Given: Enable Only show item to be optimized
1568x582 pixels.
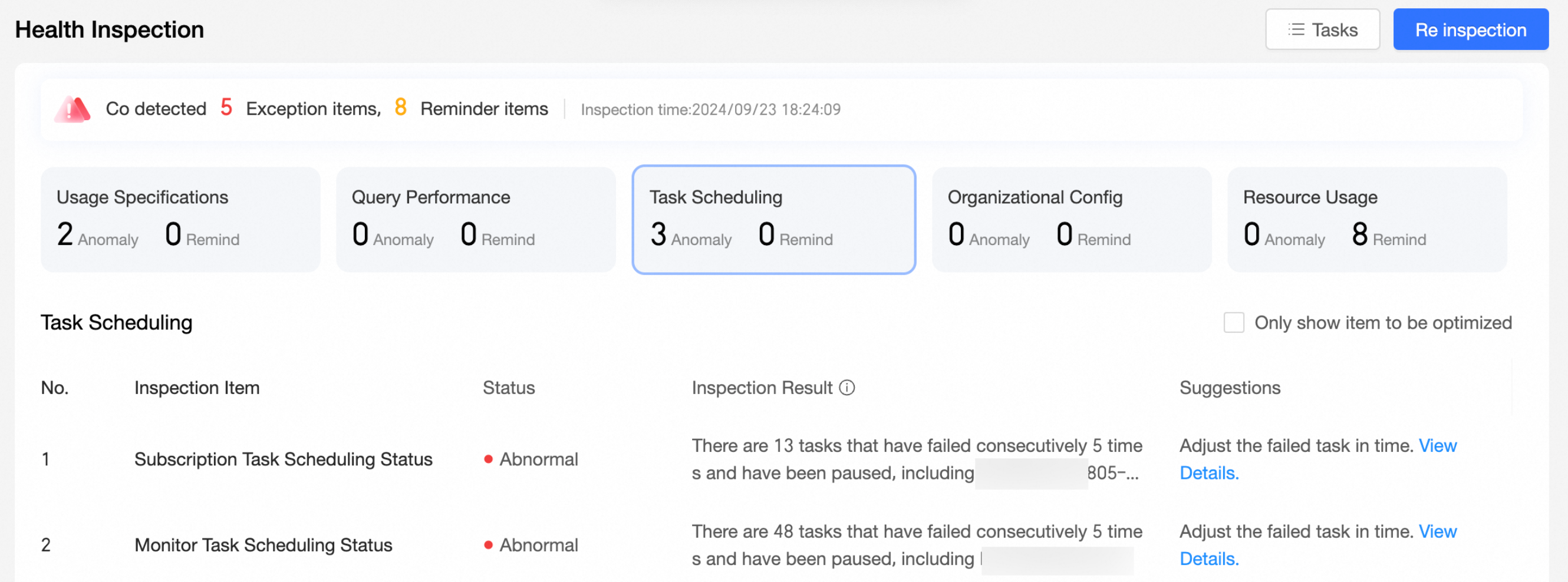Looking at the screenshot, I should (x=1234, y=322).
